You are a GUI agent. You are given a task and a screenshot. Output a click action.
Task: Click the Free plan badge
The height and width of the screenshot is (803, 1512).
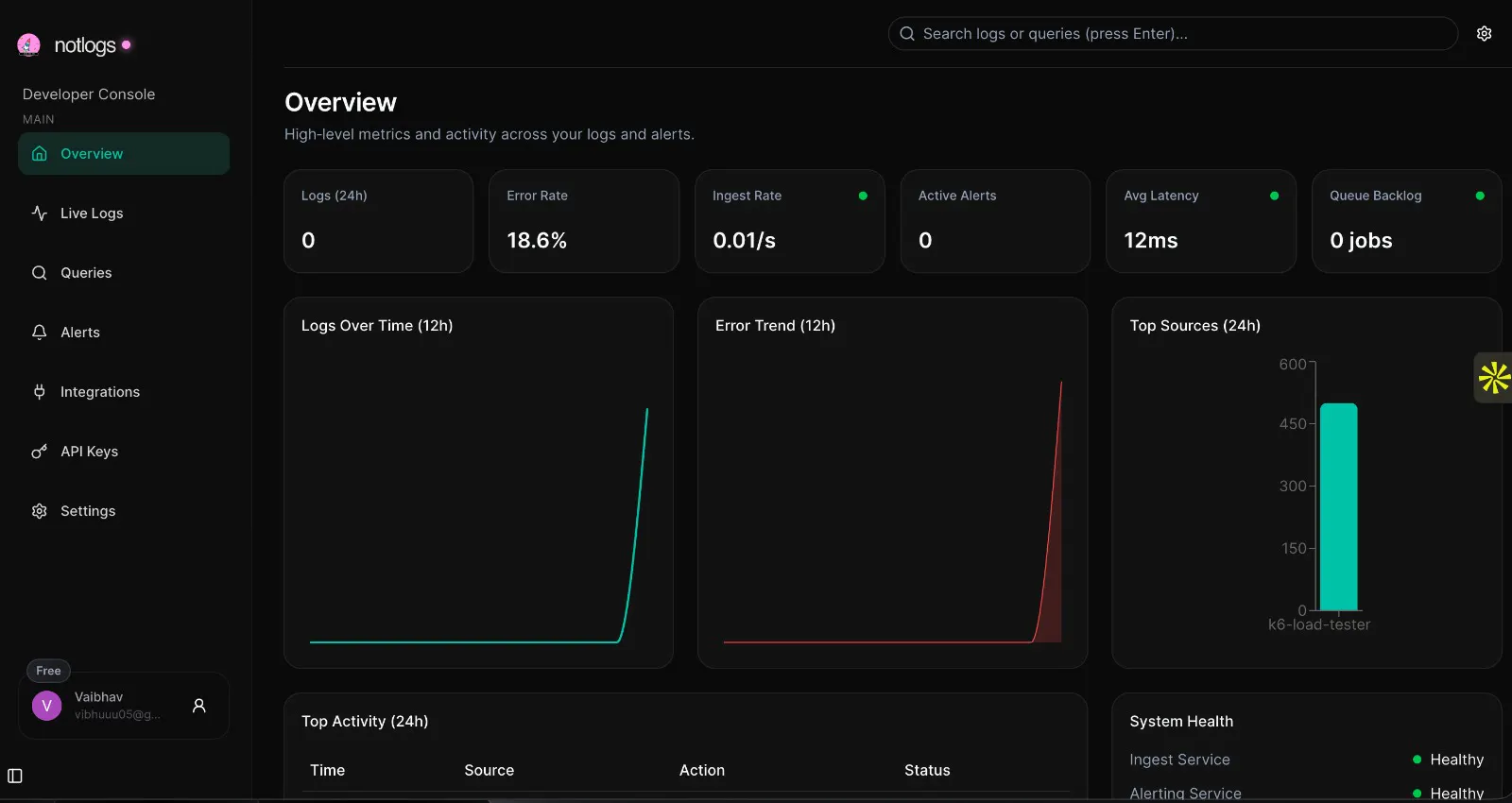point(48,671)
